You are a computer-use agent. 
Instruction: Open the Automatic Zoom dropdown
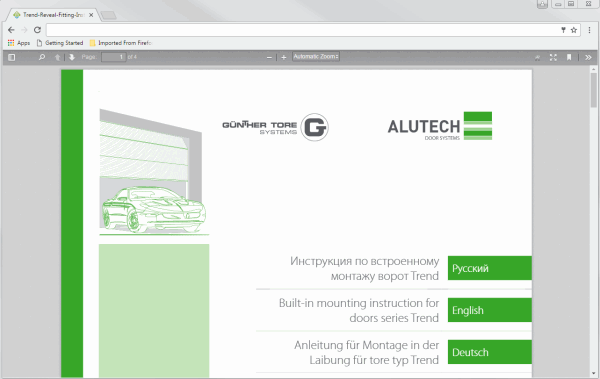pos(316,57)
